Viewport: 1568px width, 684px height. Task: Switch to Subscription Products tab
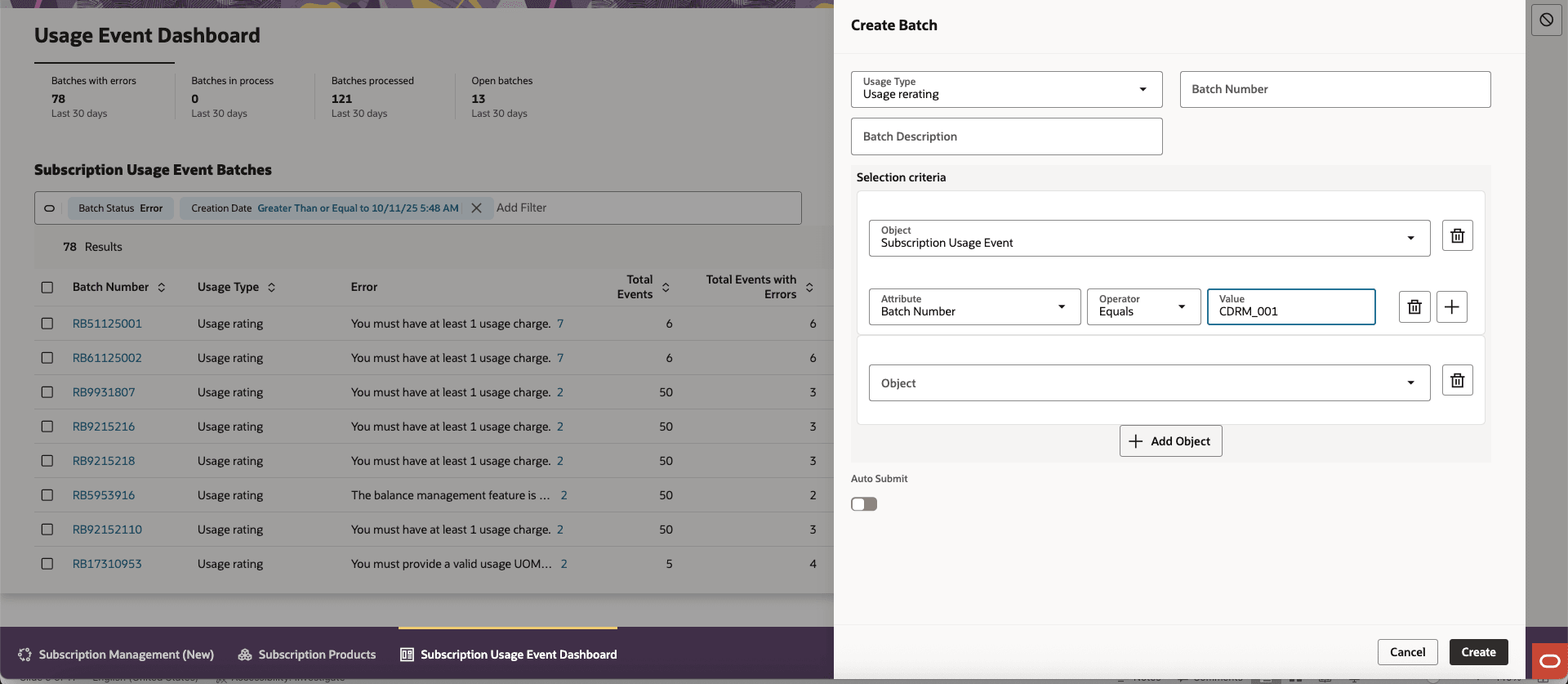click(307, 655)
